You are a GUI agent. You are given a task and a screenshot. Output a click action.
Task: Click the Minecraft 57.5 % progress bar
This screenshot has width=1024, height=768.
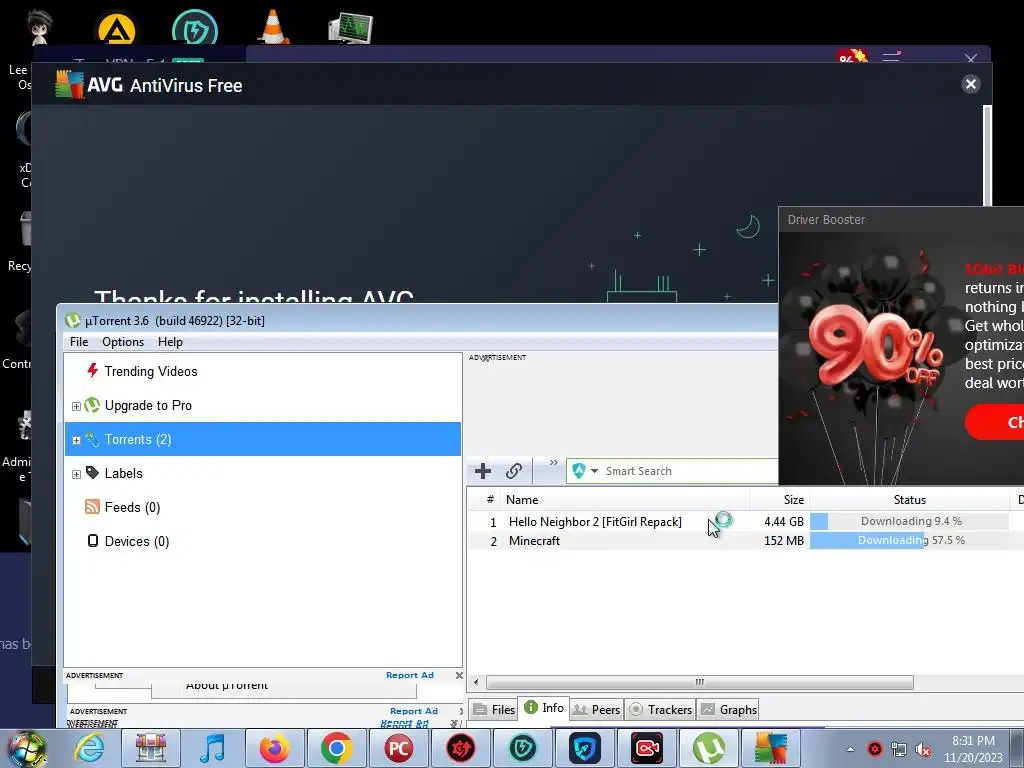tap(909, 540)
